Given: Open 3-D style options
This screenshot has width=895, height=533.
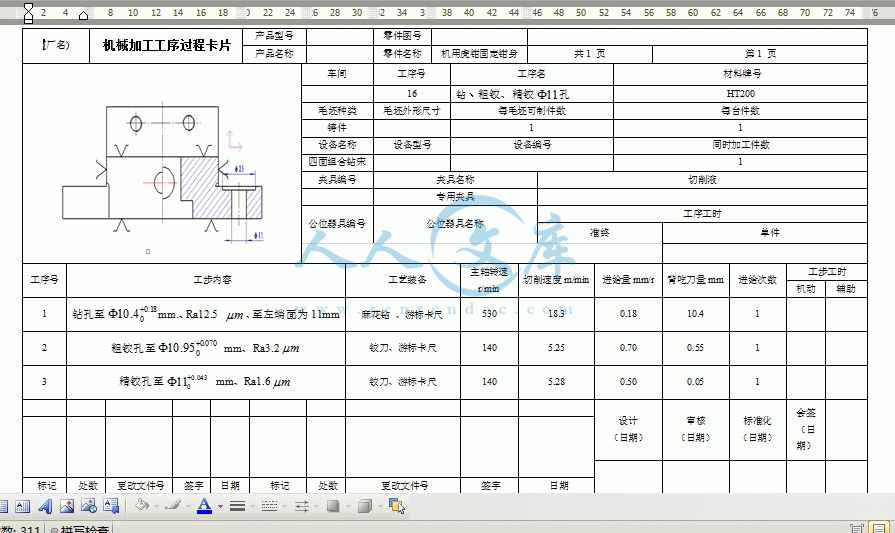Looking at the screenshot, I should [365, 506].
